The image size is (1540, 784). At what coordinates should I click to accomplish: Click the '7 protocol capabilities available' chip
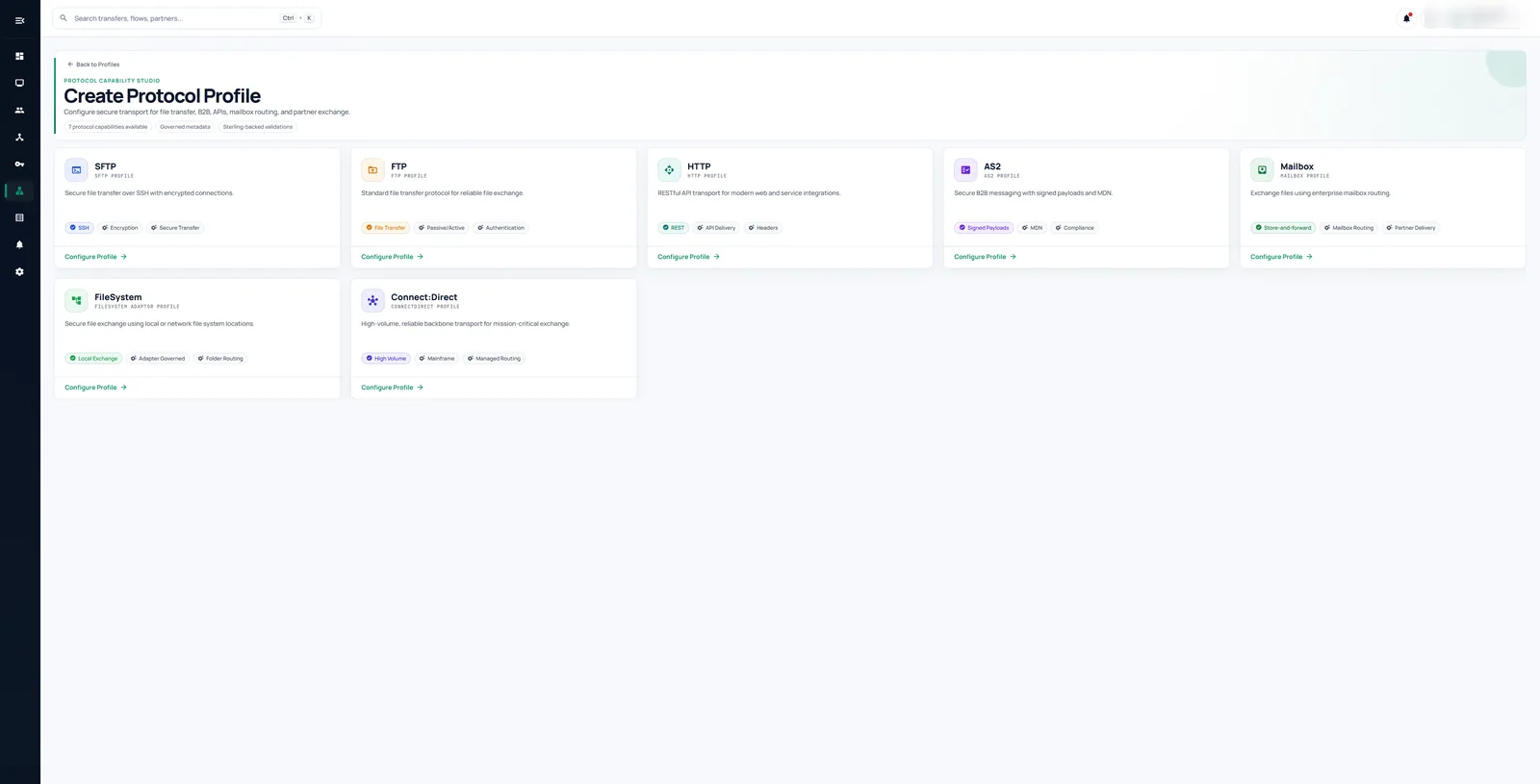(x=108, y=127)
